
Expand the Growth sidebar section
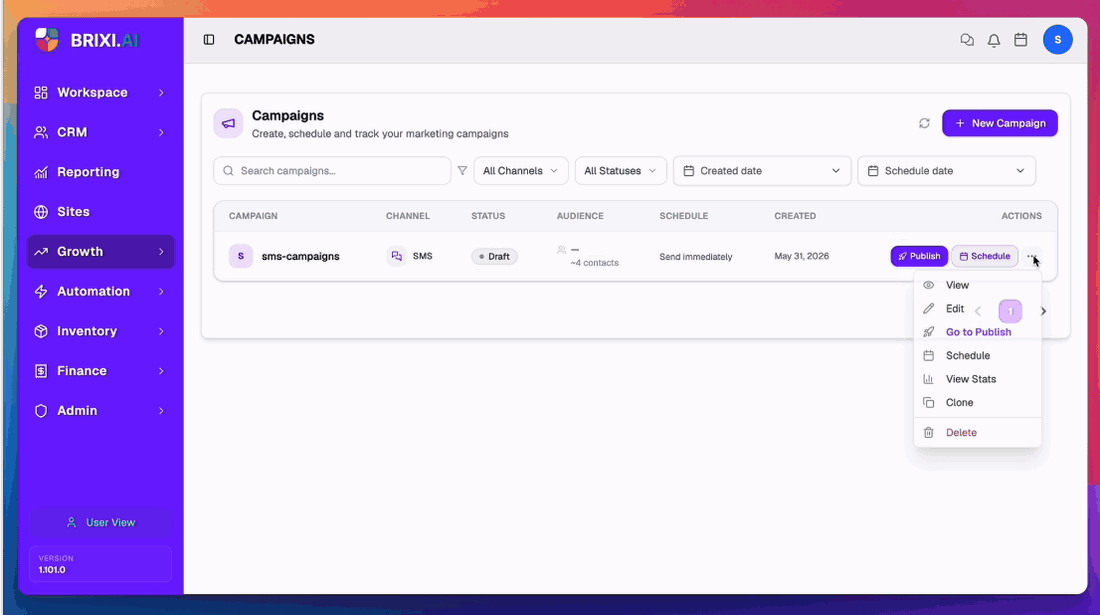pyautogui.click(x=100, y=252)
